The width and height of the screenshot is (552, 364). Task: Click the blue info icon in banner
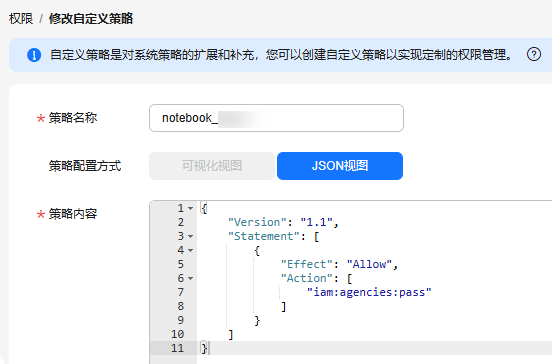pos(34,55)
